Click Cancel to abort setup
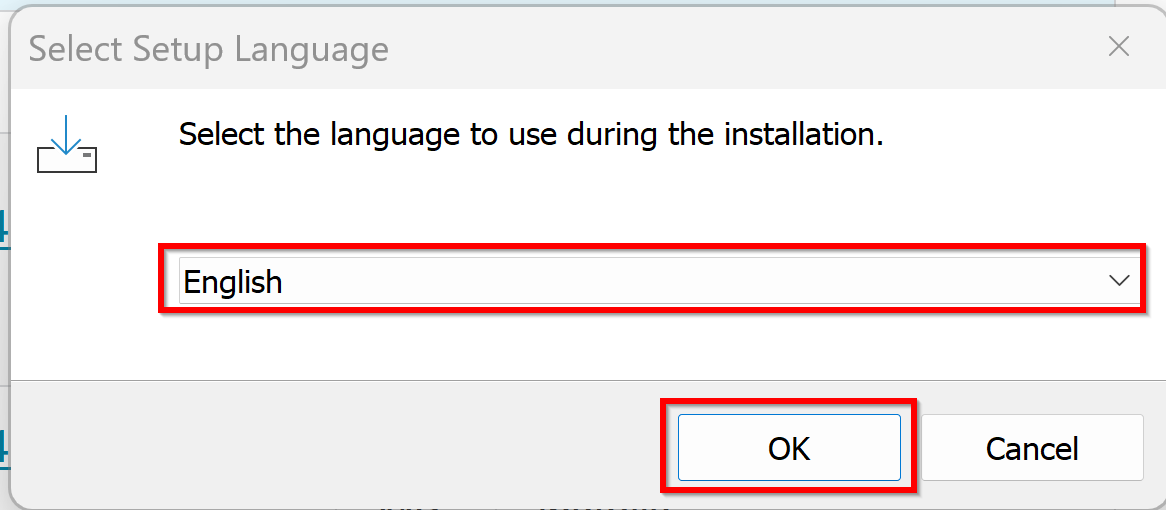Viewport: 1166px width, 510px height. (x=1032, y=448)
